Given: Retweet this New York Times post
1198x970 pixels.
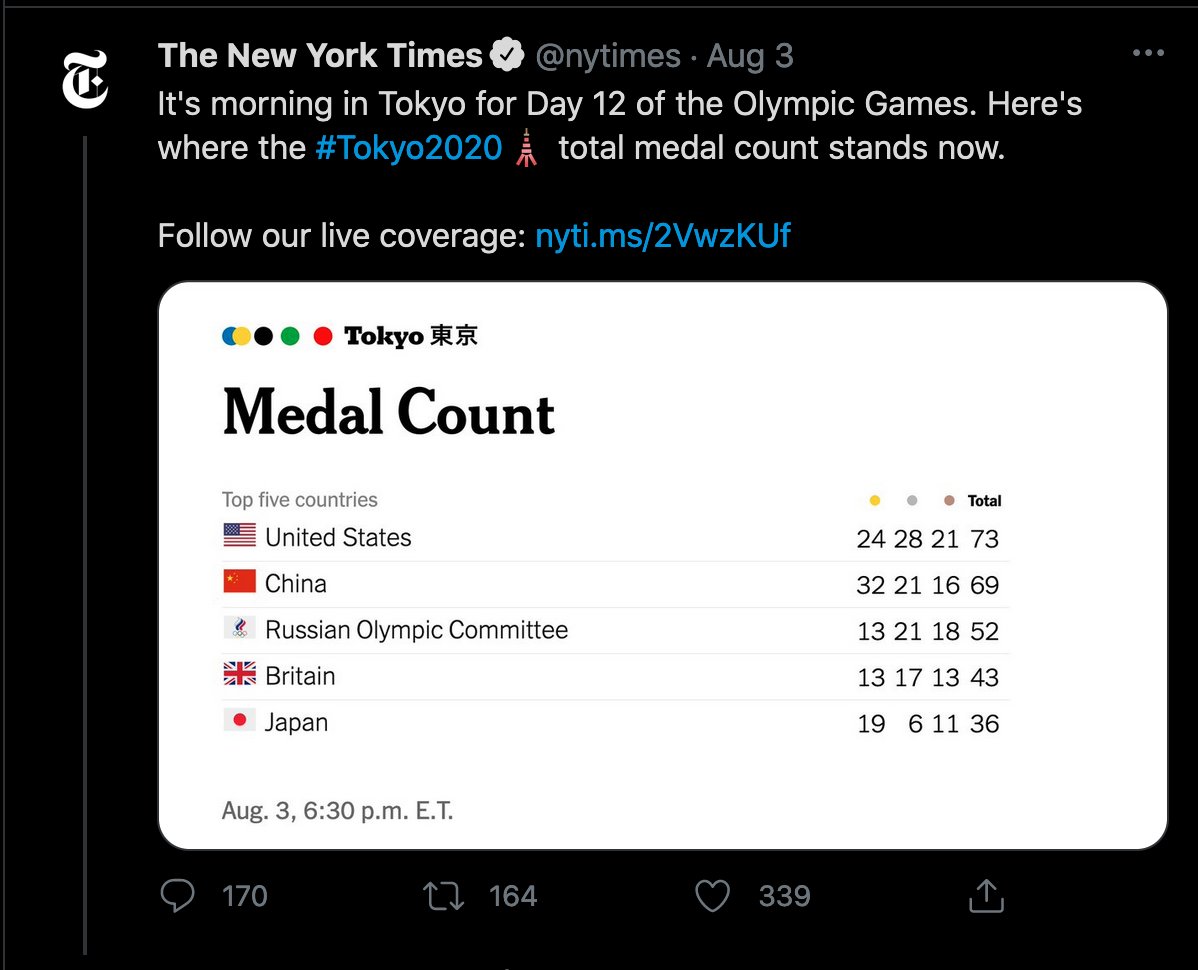Looking at the screenshot, I should [x=443, y=896].
